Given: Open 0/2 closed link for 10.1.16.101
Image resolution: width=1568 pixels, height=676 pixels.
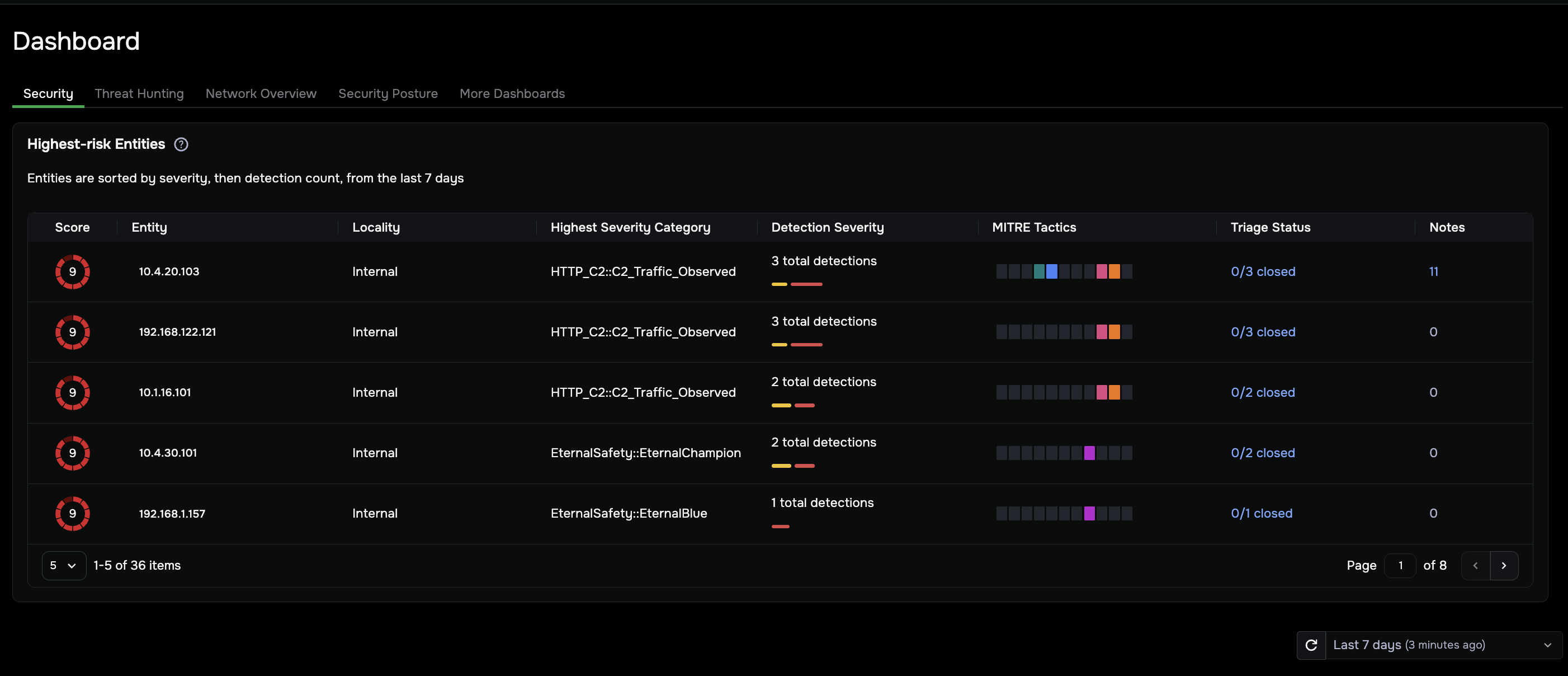Looking at the screenshot, I should pos(1263,393).
